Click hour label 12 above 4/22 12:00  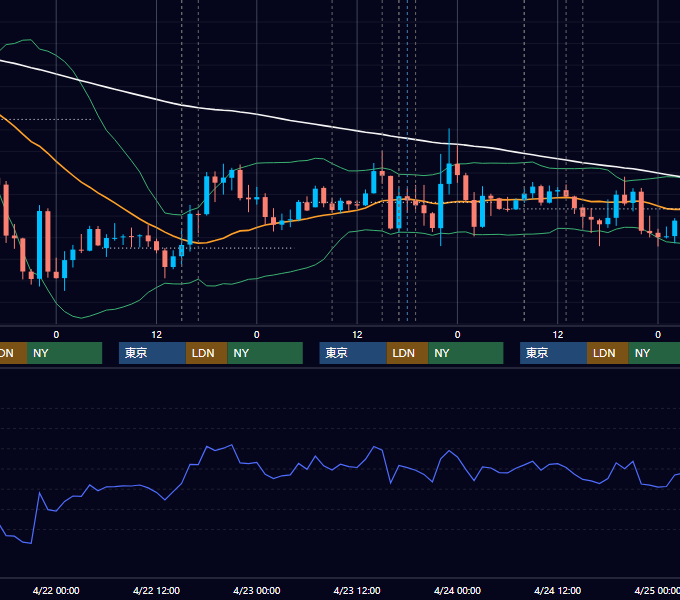(157, 335)
